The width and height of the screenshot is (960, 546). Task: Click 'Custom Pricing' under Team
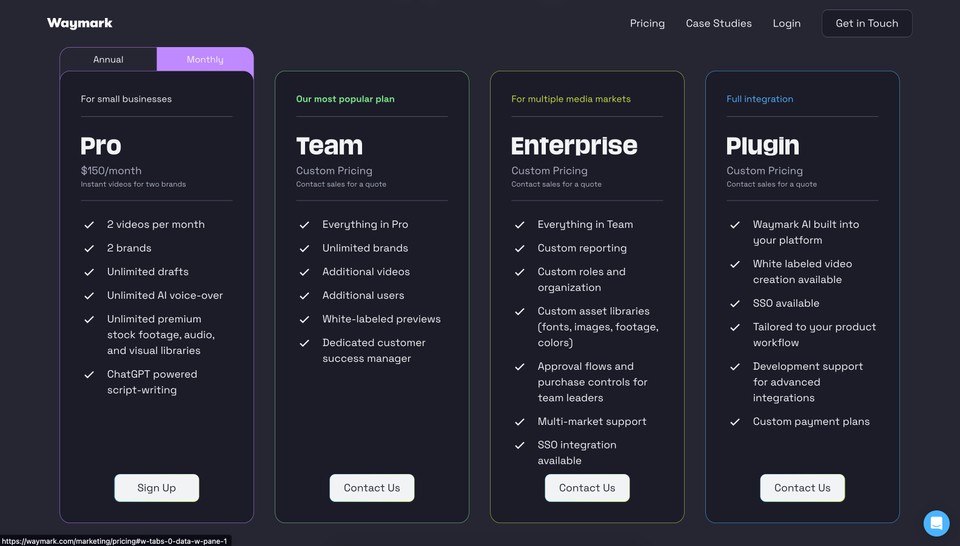(334, 171)
